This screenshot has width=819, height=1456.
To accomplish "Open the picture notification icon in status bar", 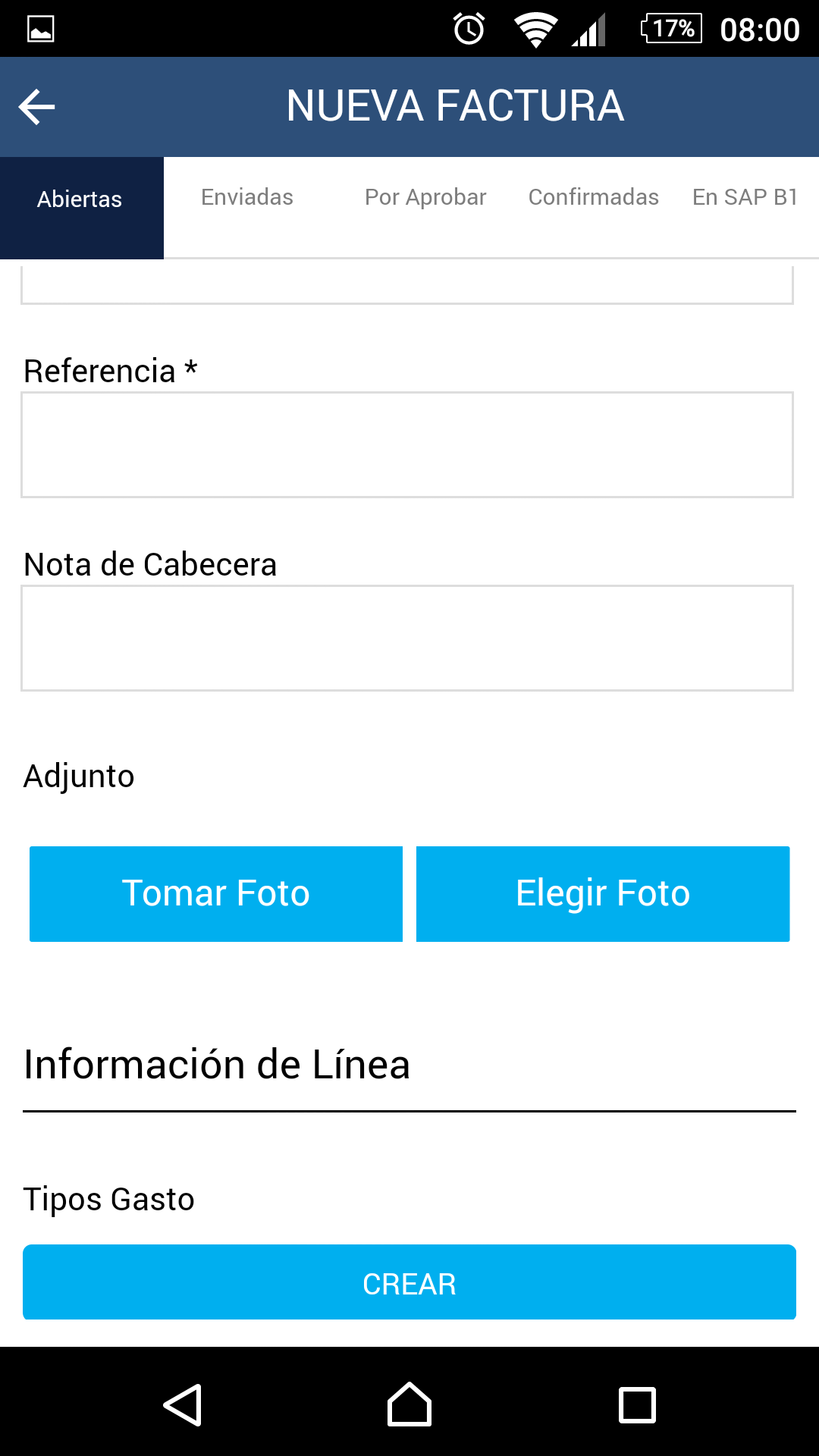I will [40, 29].
